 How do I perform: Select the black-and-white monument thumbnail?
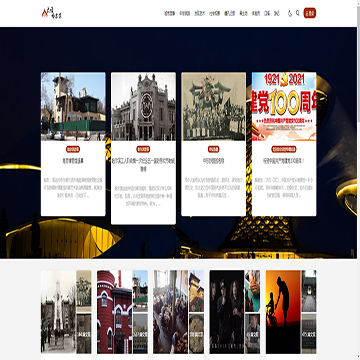coord(58,312)
